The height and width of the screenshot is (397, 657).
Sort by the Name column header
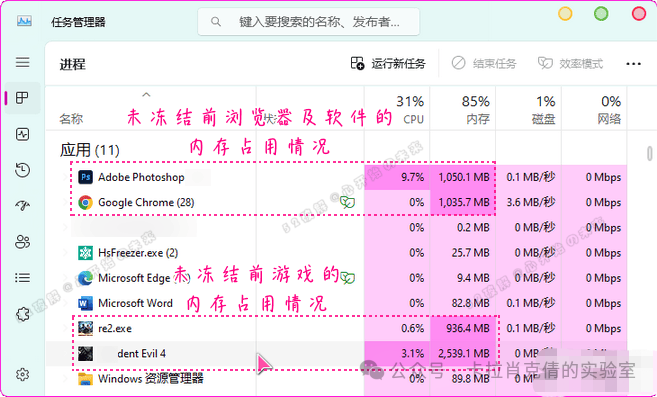[71, 119]
